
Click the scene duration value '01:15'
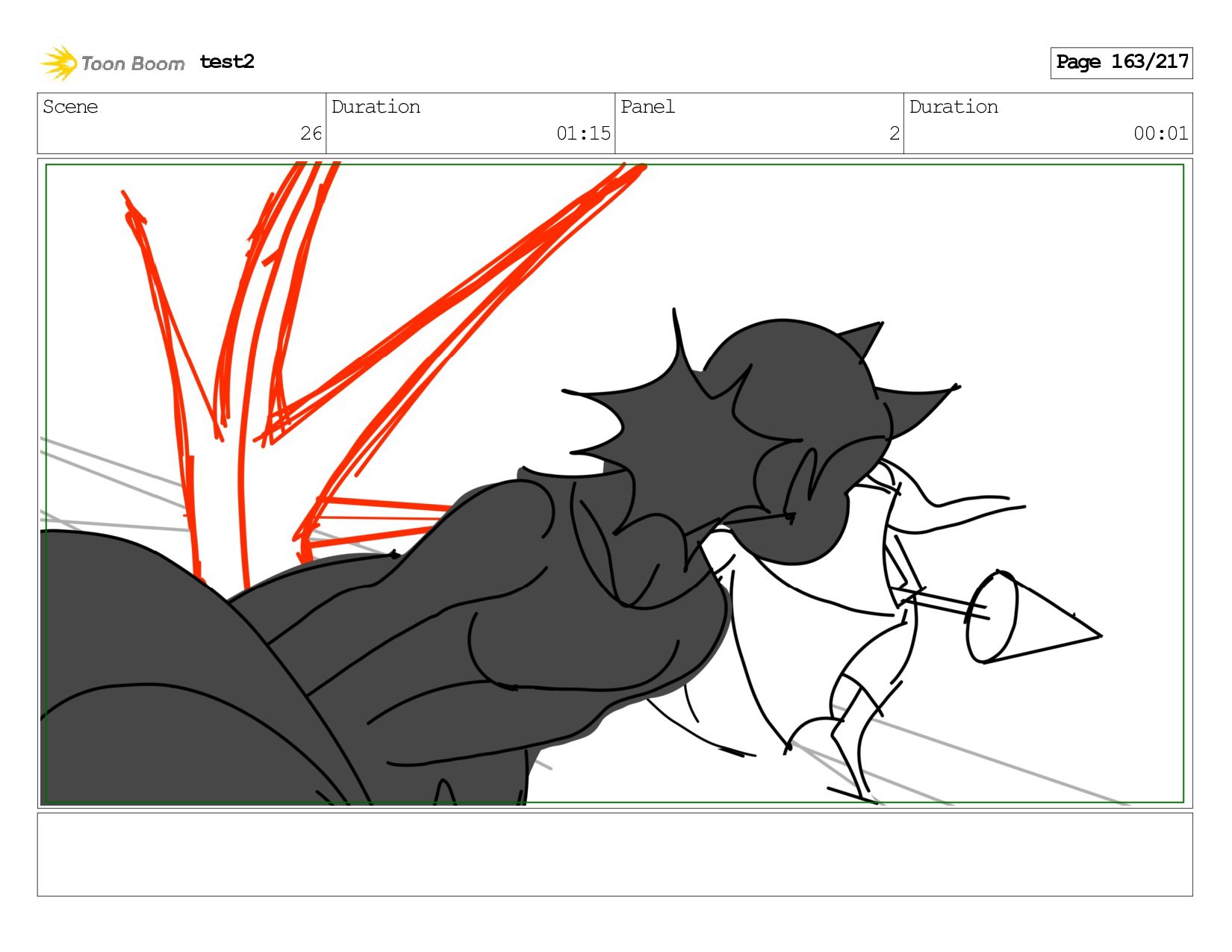click(583, 134)
